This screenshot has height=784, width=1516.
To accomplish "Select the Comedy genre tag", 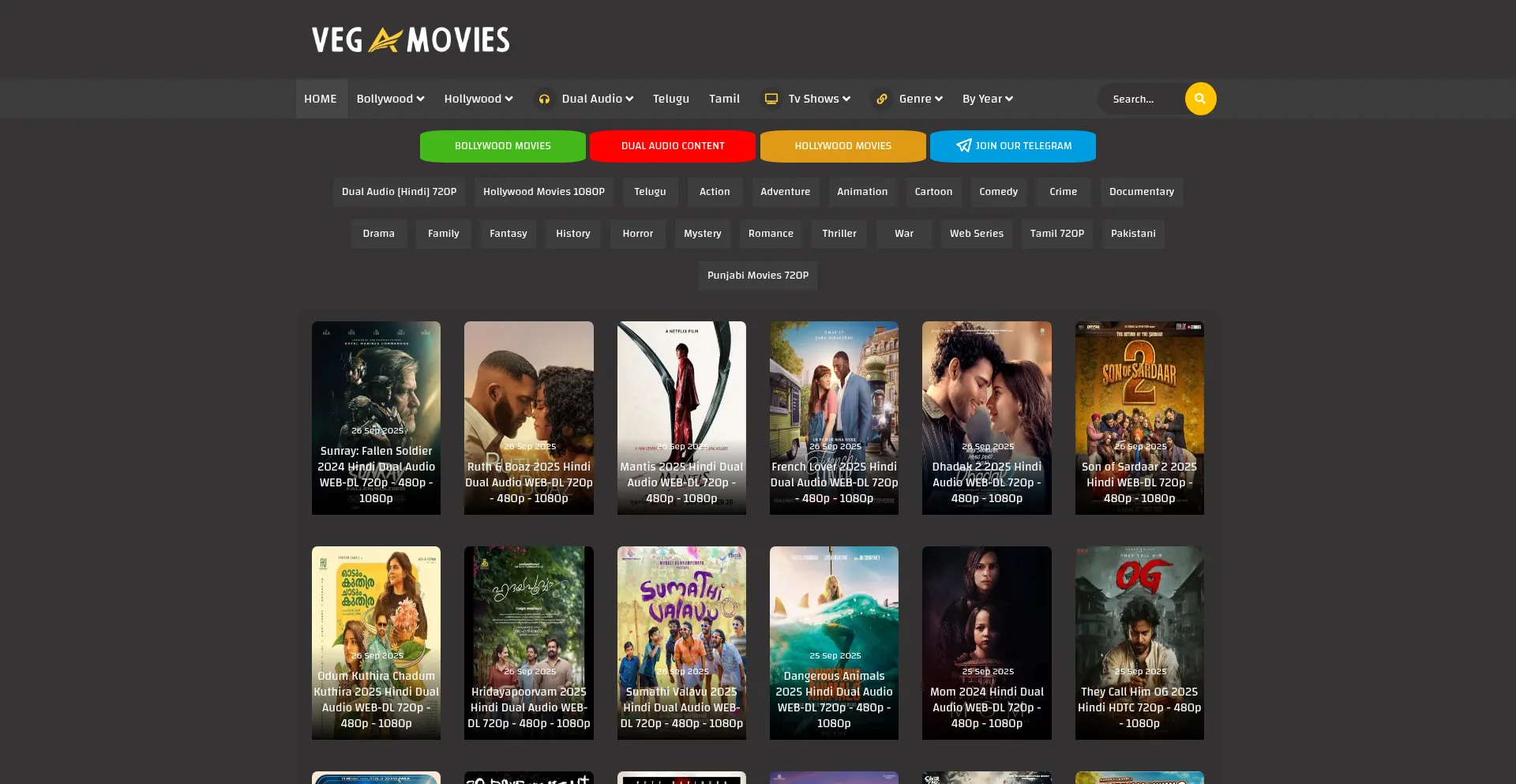I will click(999, 192).
